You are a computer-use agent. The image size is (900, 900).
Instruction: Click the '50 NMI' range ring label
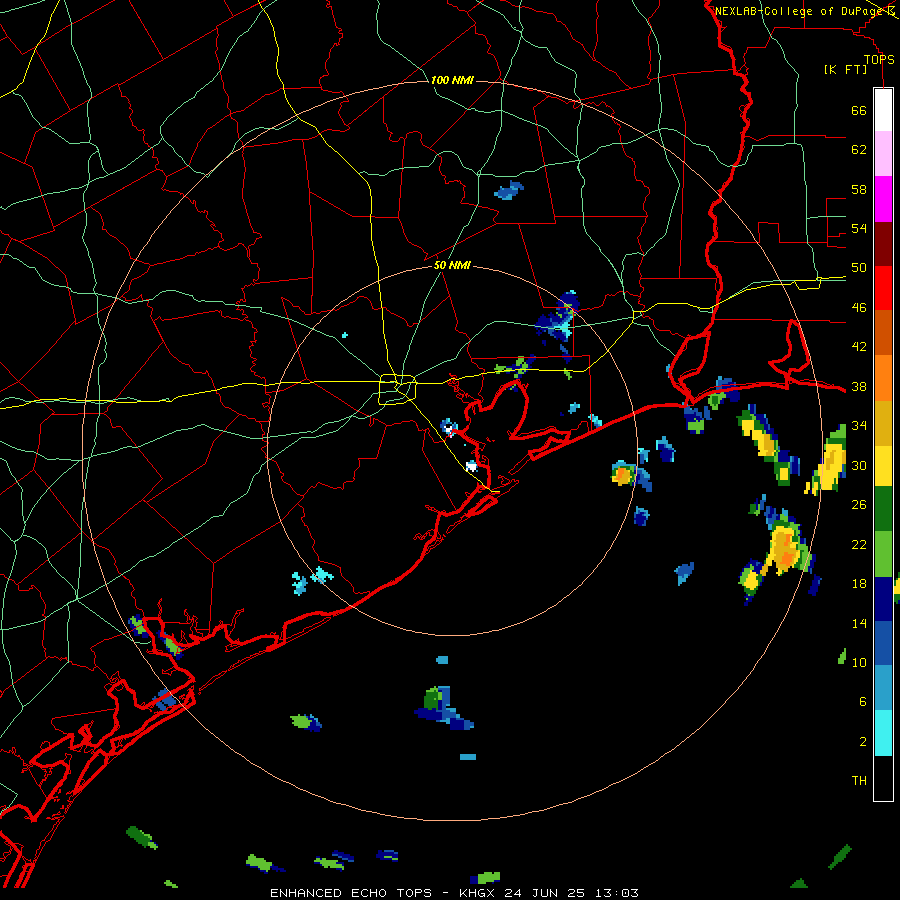[x=452, y=265]
